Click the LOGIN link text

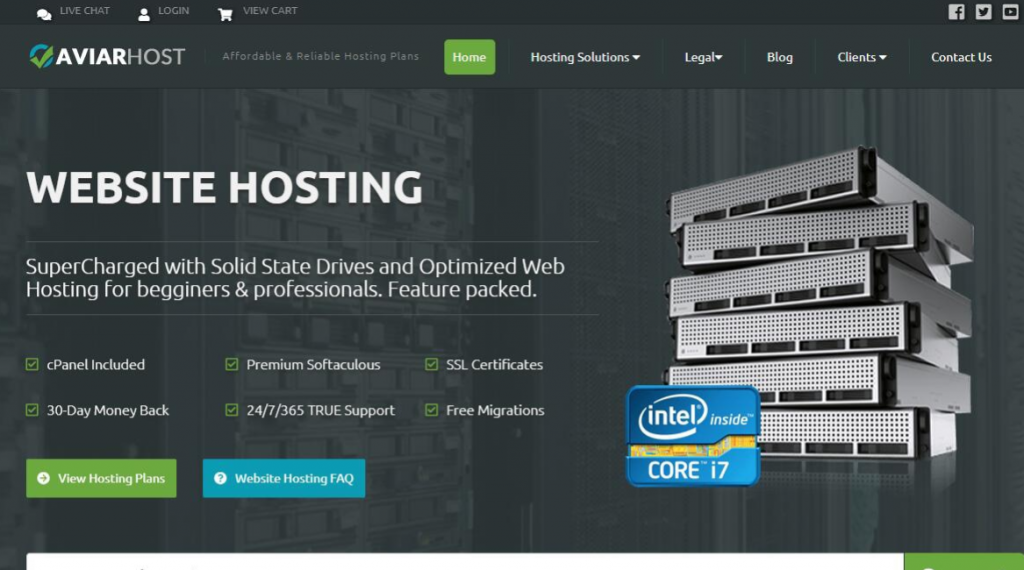[174, 11]
